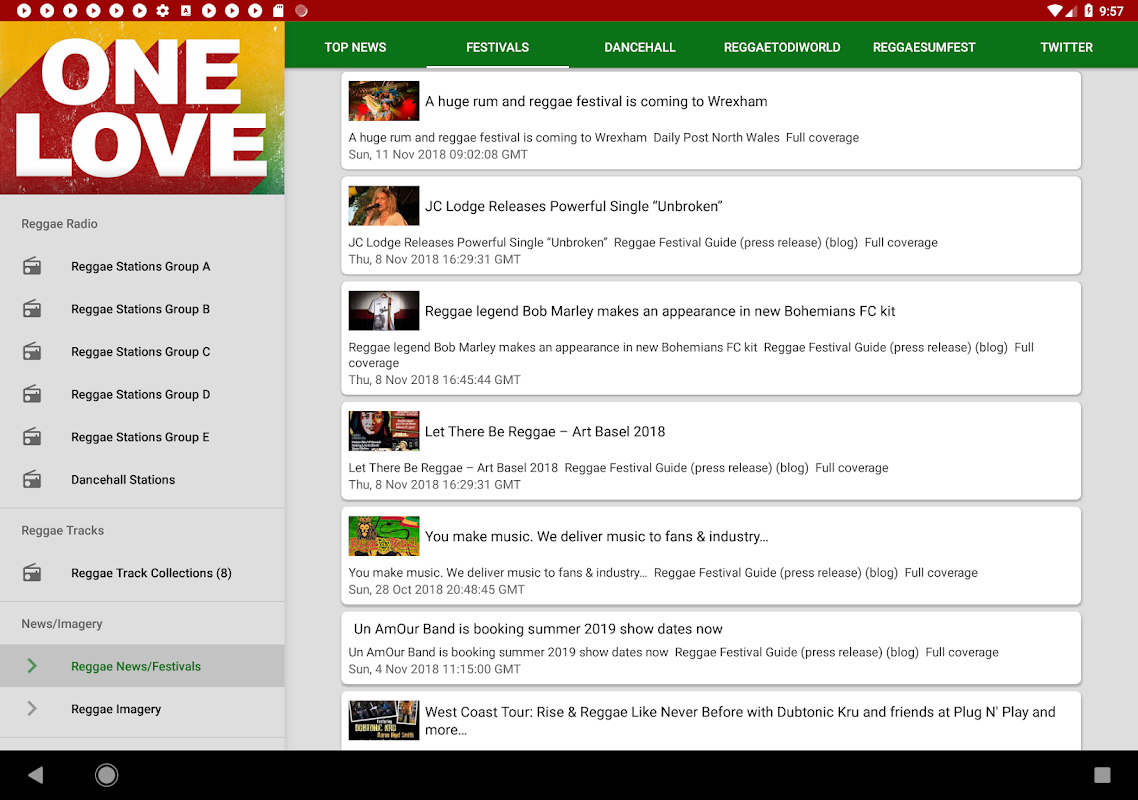
Task: Choose Reggae Stations Group E label
Action: click(x=140, y=437)
